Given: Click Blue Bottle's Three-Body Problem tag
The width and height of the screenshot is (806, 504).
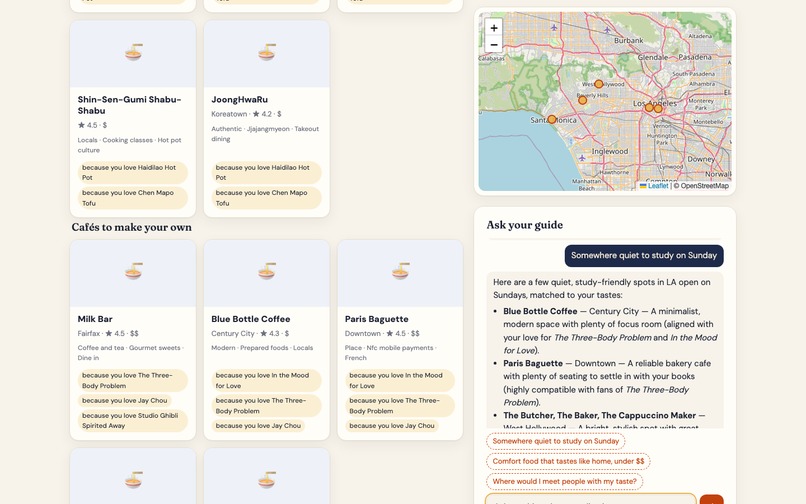Looking at the screenshot, I should (x=266, y=406).
